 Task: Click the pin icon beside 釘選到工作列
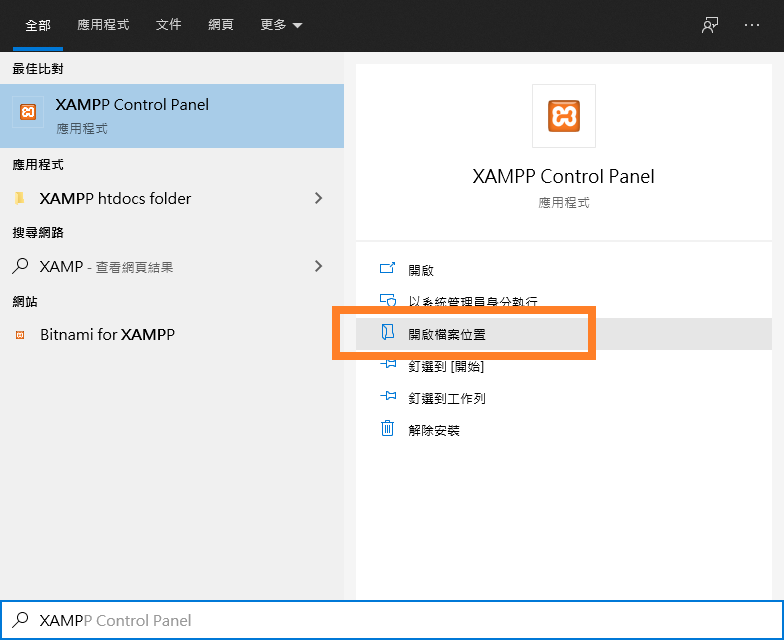coord(388,396)
